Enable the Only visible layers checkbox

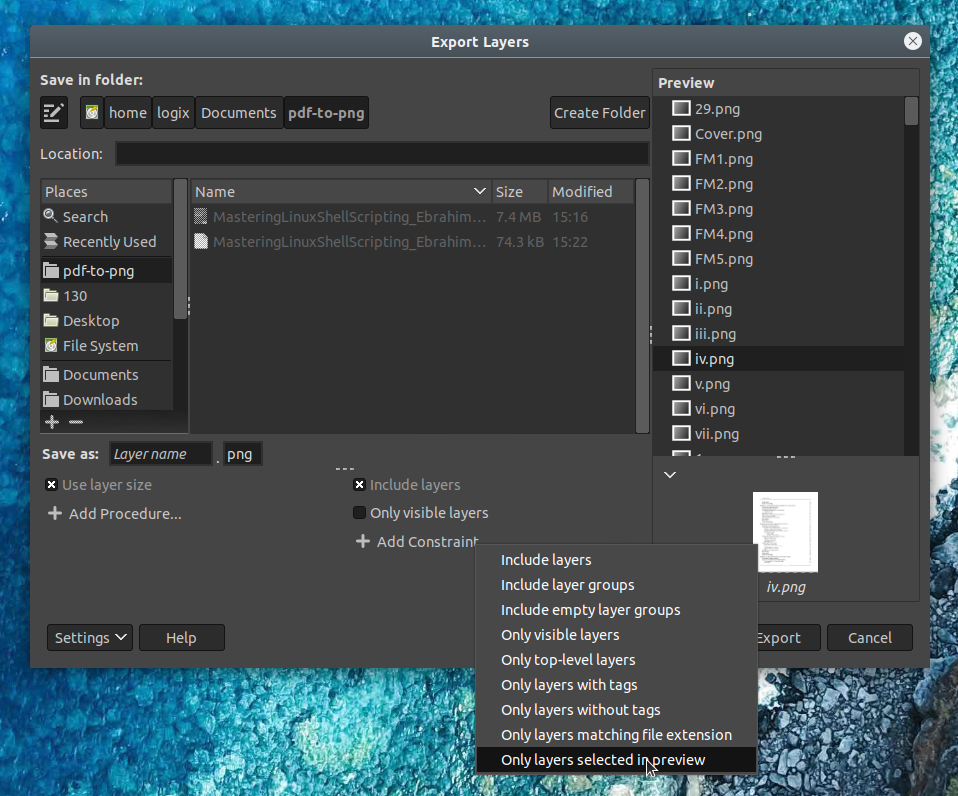click(359, 512)
